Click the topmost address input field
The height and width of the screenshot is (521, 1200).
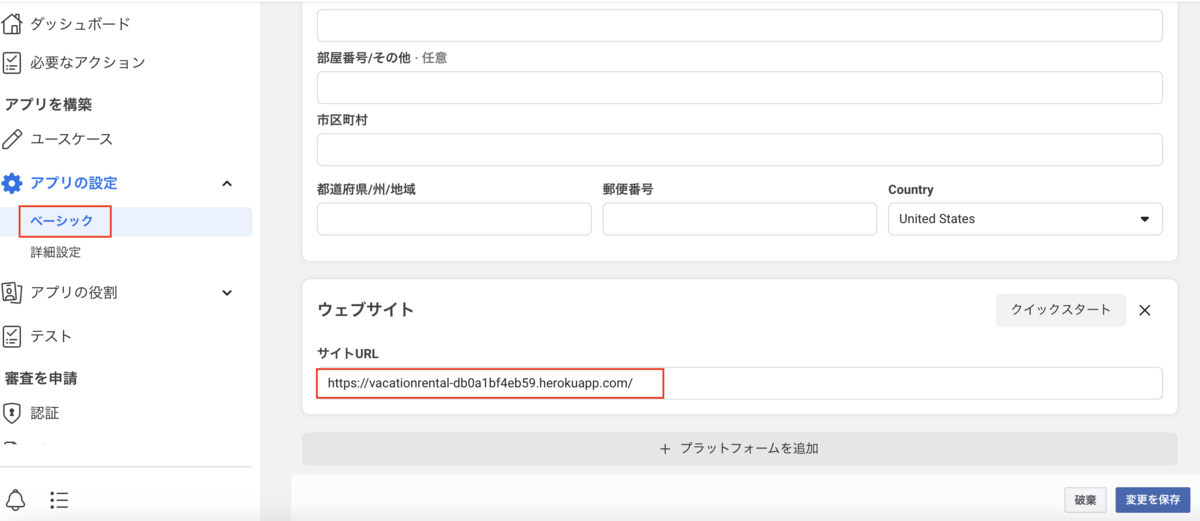coord(740,26)
